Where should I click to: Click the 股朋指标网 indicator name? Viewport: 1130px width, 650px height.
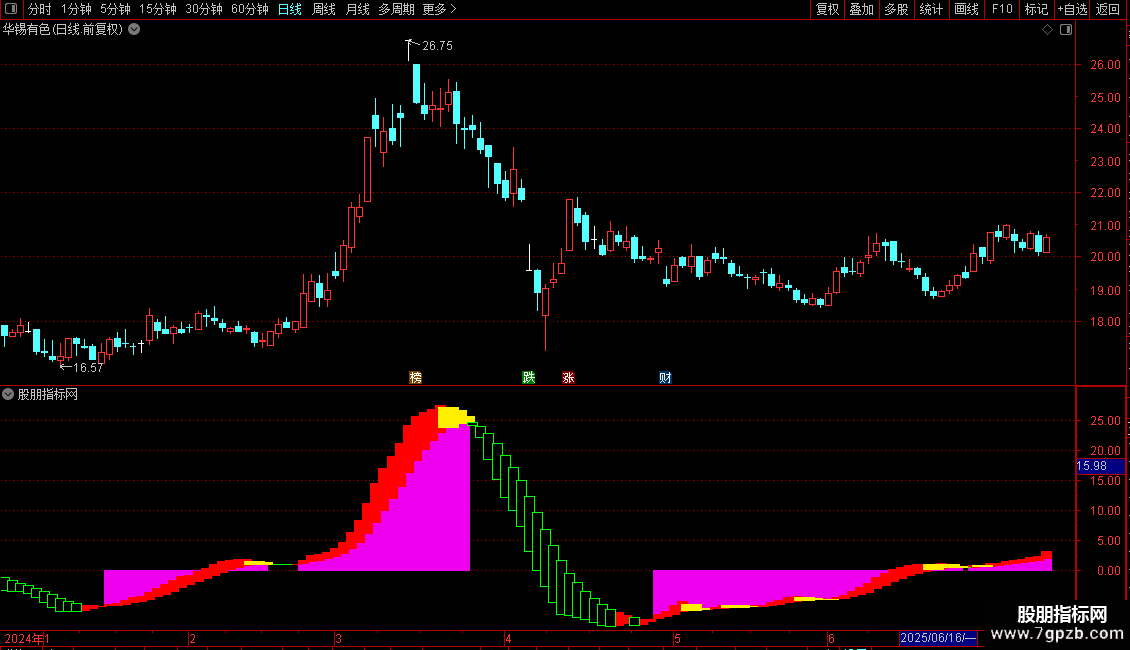tap(48, 394)
